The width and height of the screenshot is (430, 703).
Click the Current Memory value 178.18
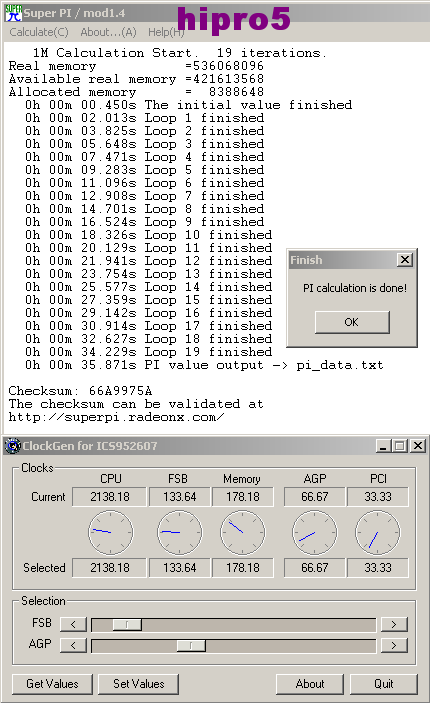[x=243, y=497]
